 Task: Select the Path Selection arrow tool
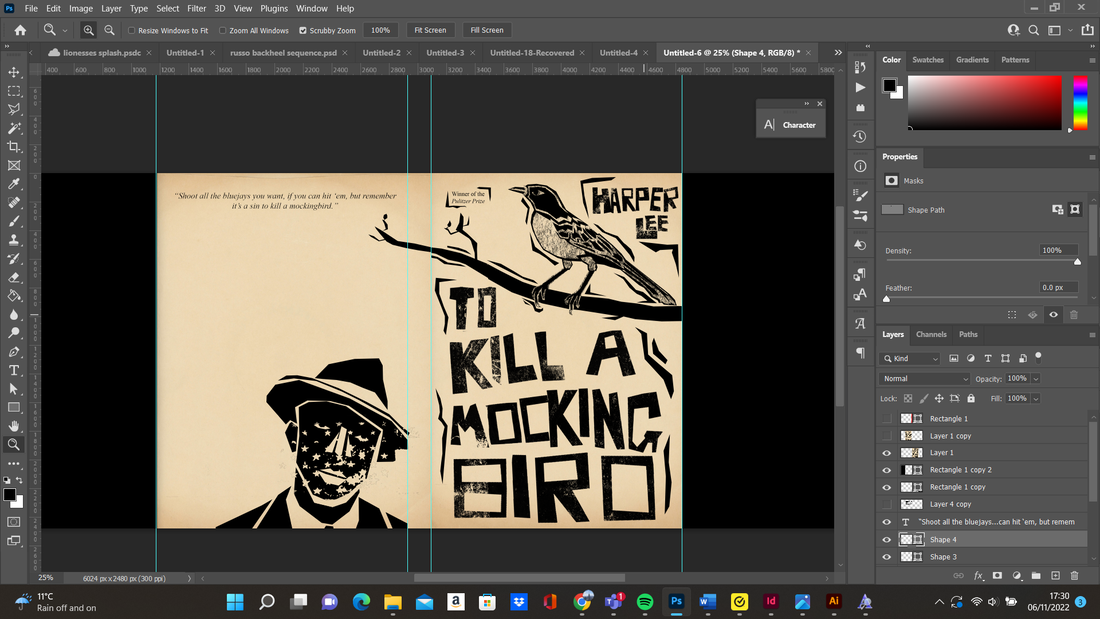(x=14, y=389)
